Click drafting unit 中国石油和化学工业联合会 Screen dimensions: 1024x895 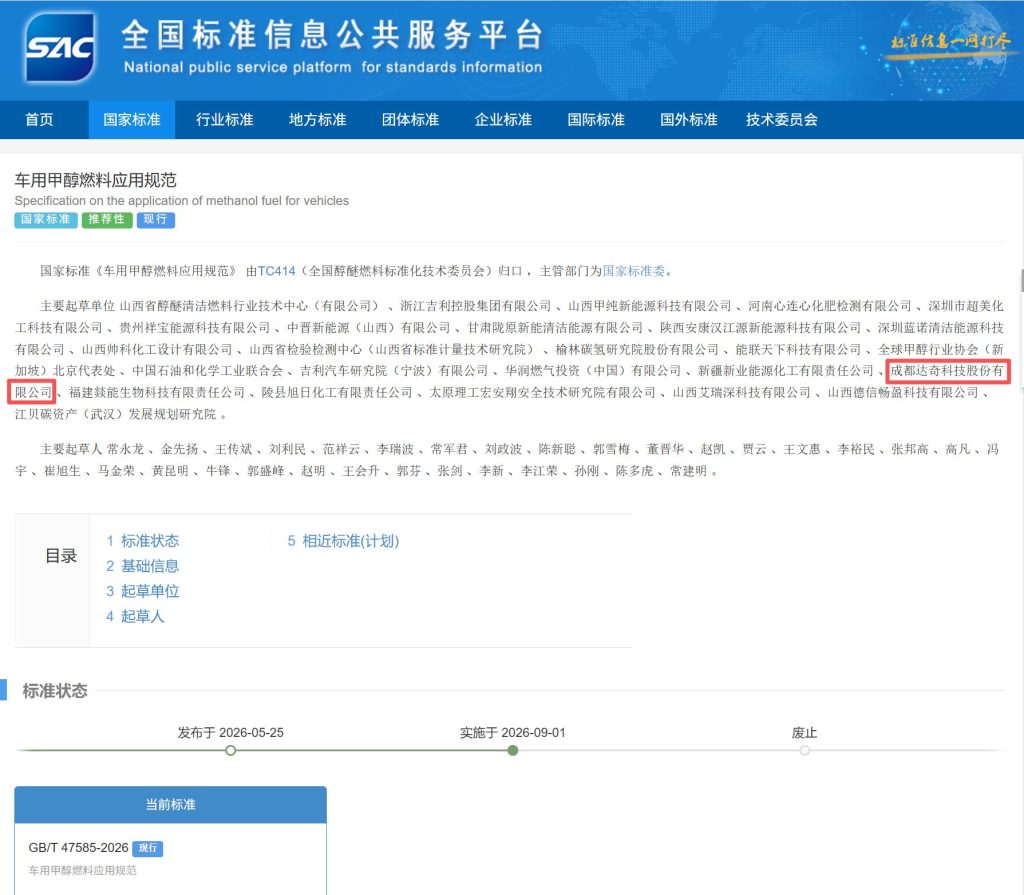click(x=208, y=371)
